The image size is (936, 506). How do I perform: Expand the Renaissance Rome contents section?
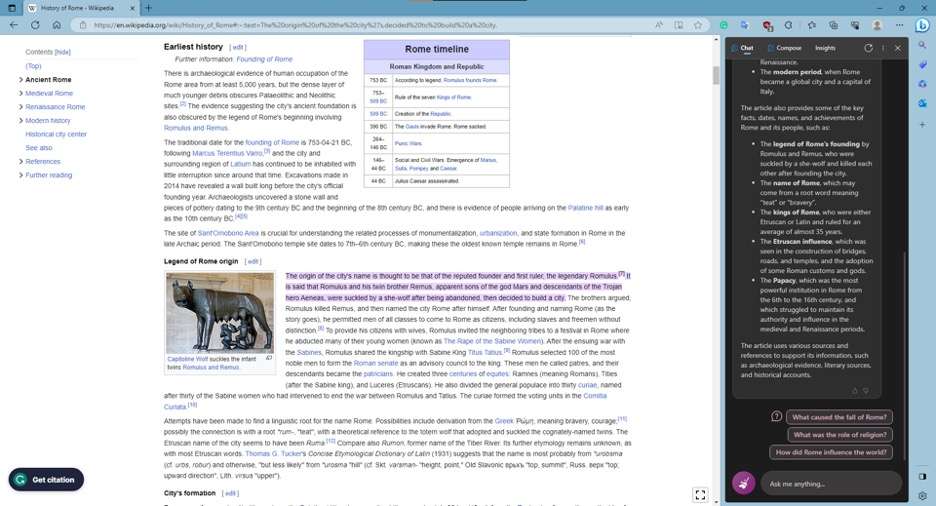(x=21, y=107)
